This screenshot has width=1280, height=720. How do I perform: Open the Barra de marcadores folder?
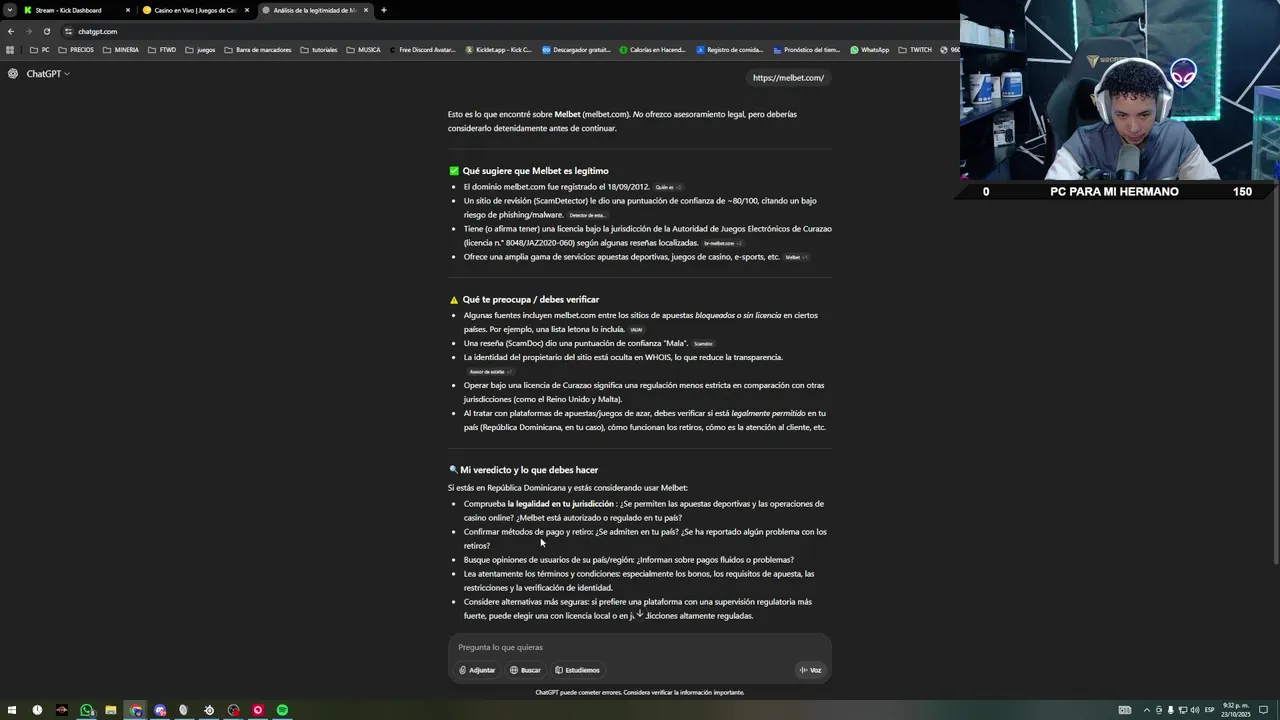[258, 50]
